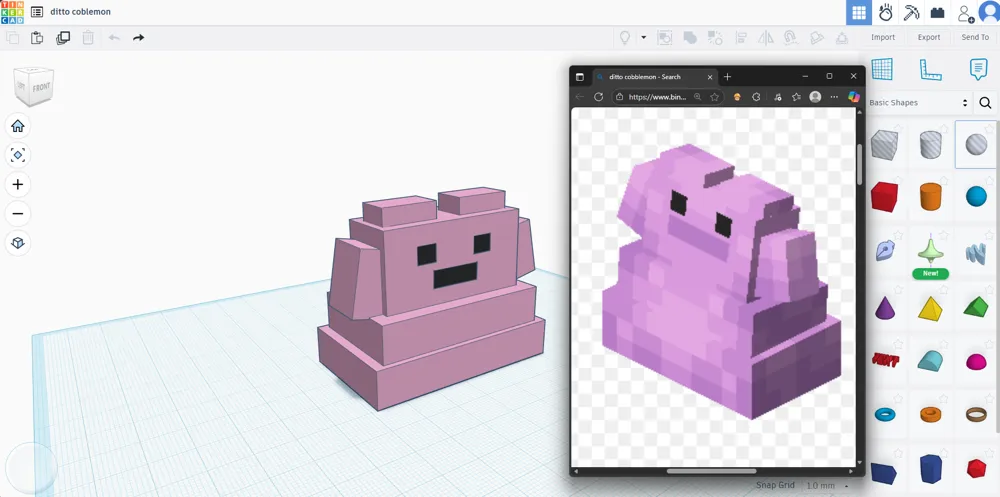The width and height of the screenshot is (1000, 497).
Task: Click the Export button
Action: pos(929,37)
